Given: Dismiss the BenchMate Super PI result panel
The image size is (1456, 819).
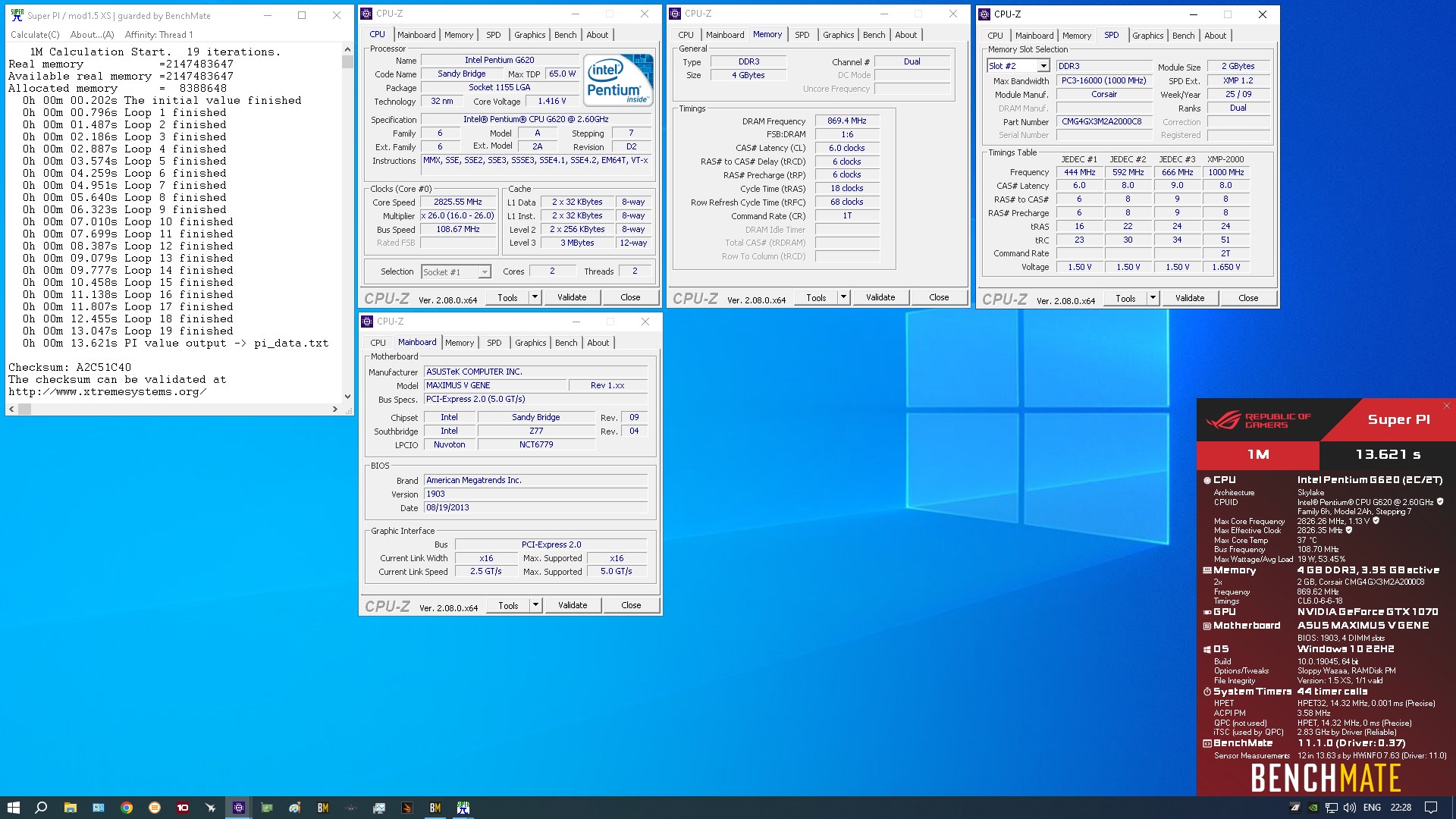Looking at the screenshot, I should point(1446,406).
